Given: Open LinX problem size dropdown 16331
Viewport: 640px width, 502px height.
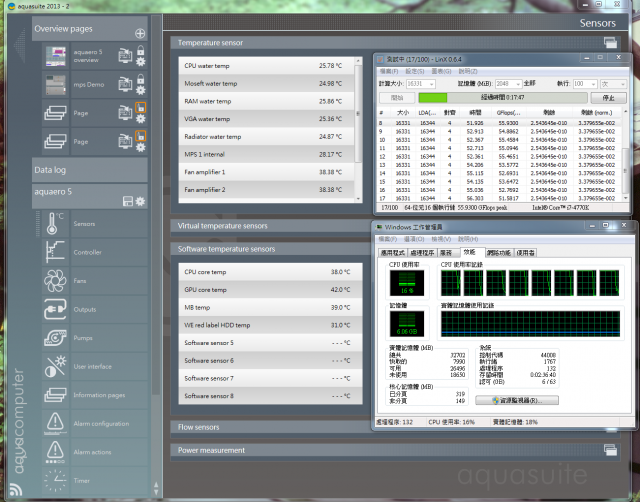Looking at the screenshot, I should coord(420,84).
